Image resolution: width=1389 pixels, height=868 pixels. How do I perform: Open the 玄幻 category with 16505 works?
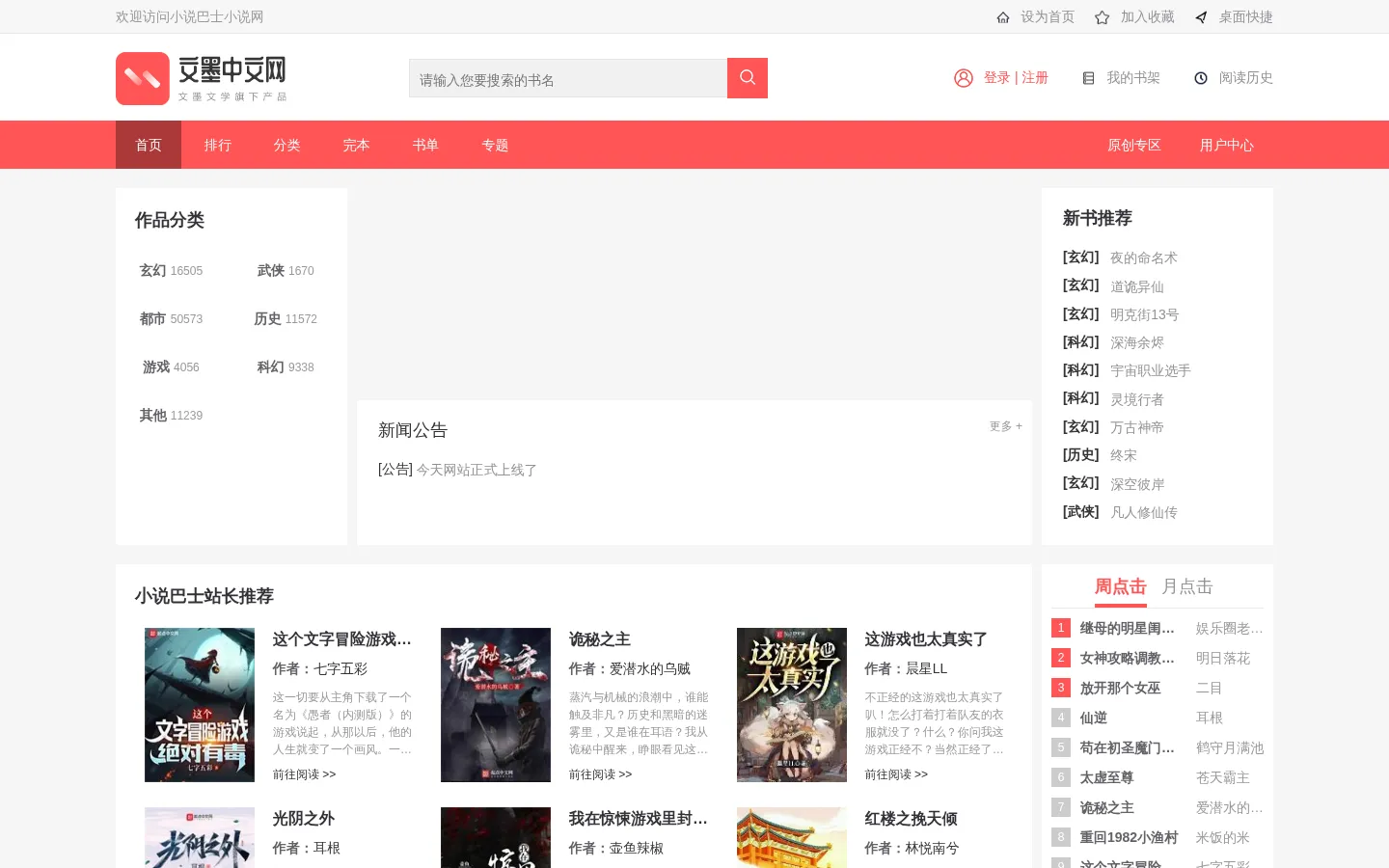pos(172,271)
